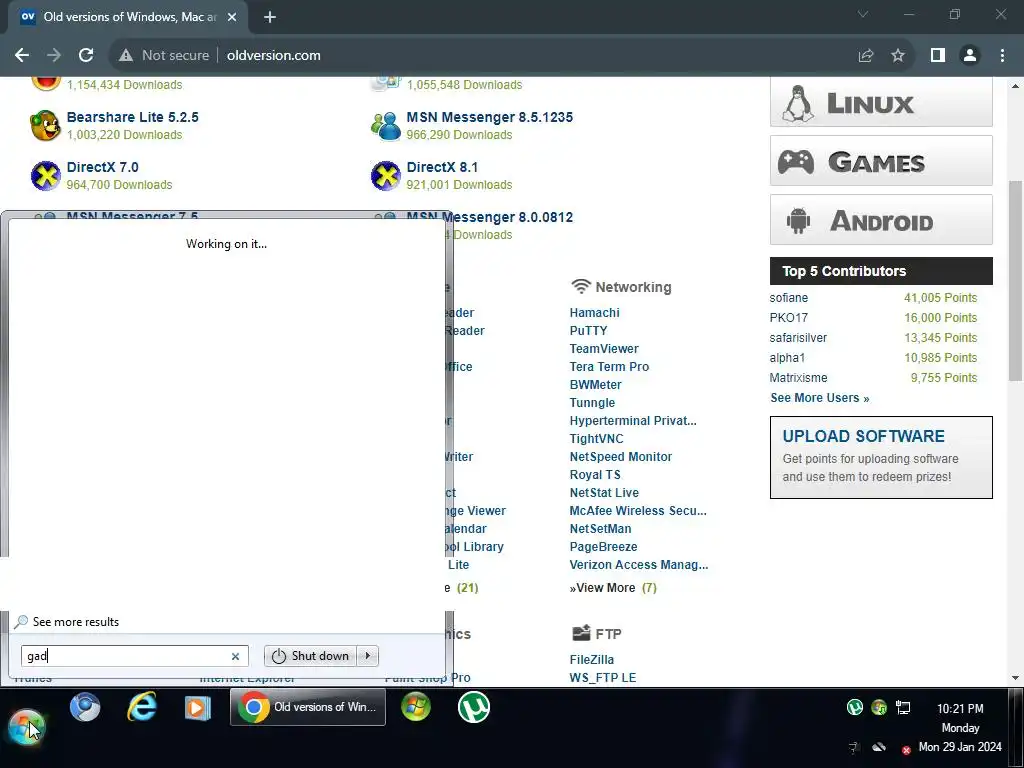Image resolution: width=1024 pixels, height=768 pixels.
Task: Open the Royal TS link
Action: coord(595,475)
